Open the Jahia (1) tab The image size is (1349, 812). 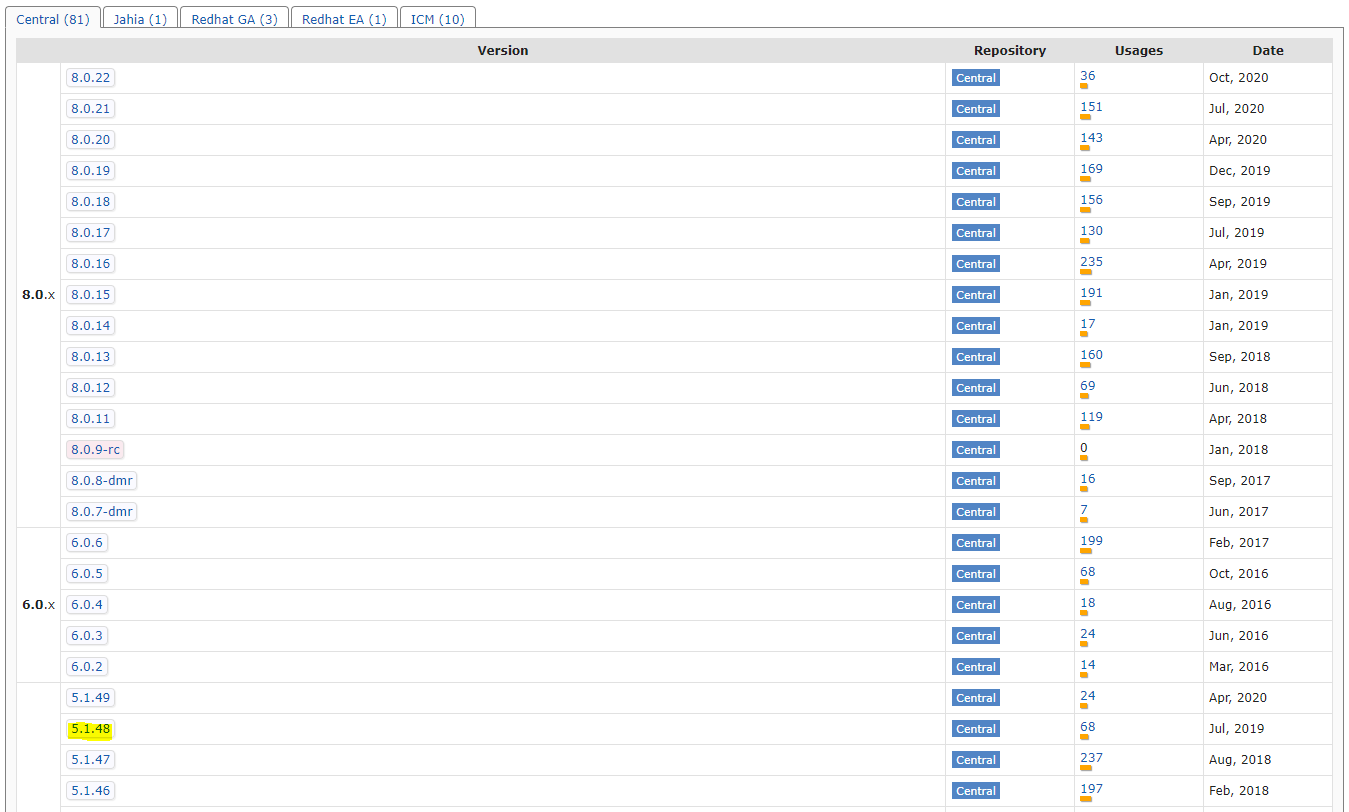[140, 18]
